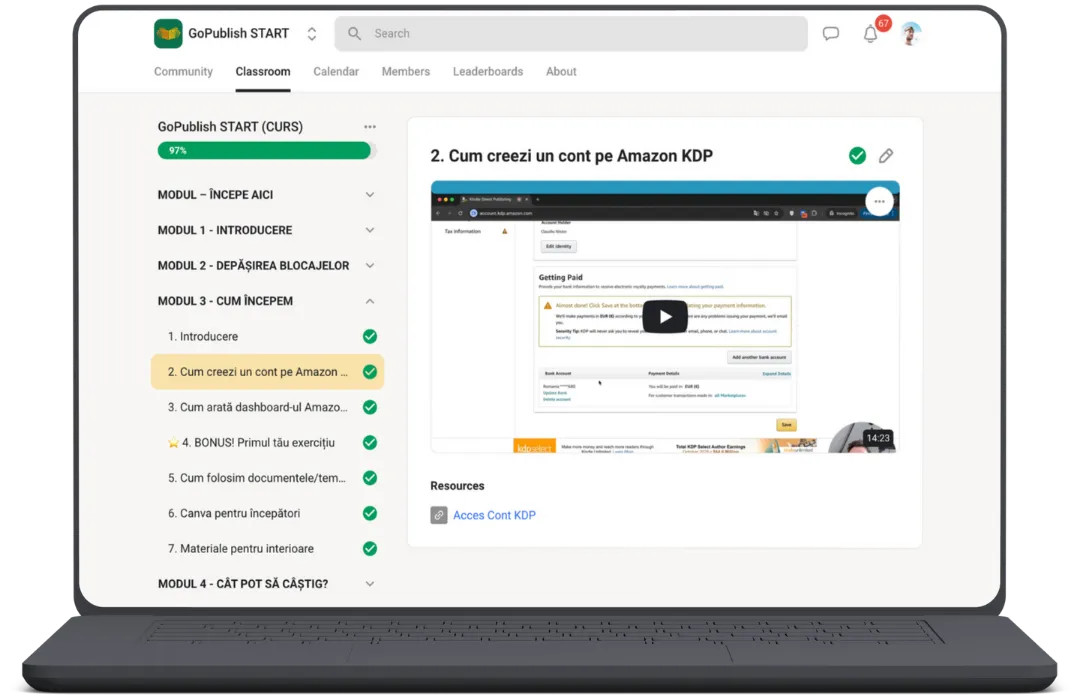
Task: Toggle completion check for lesson 3 dashboard
Action: [x=370, y=407]
